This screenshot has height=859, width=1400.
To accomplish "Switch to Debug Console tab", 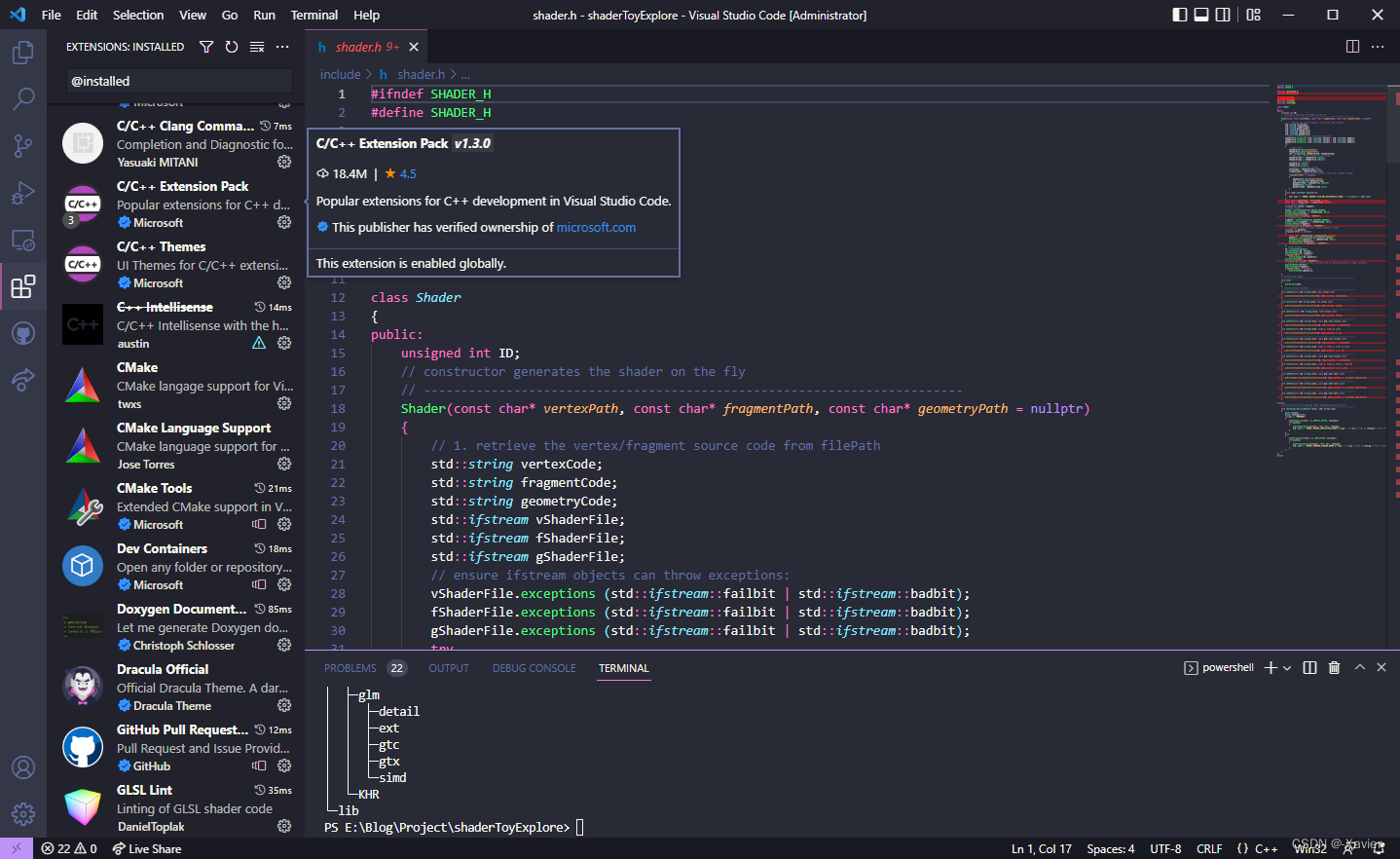I will tap(534, 668).
